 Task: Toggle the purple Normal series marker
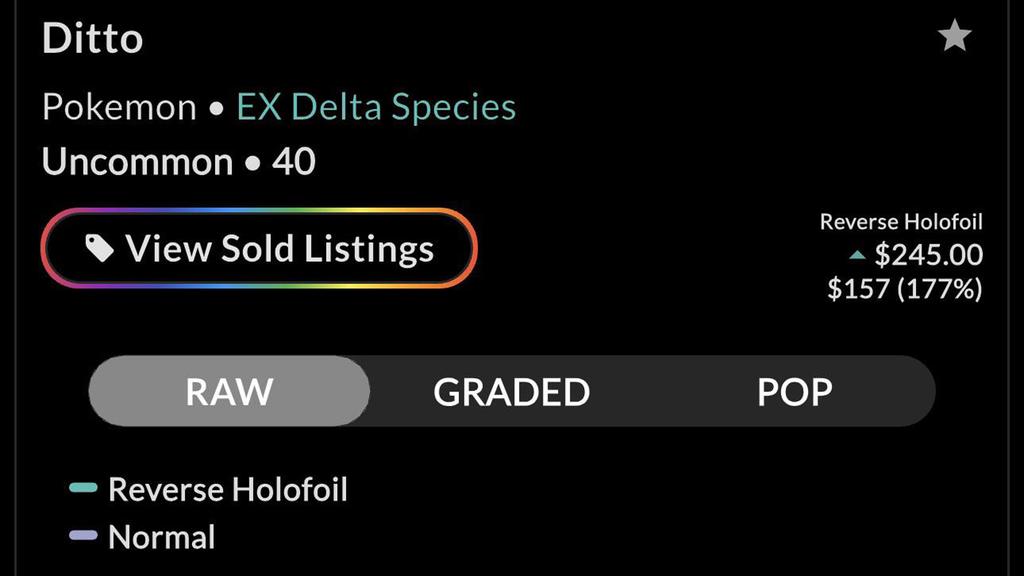pyautogui.click(x=84, y=536)
